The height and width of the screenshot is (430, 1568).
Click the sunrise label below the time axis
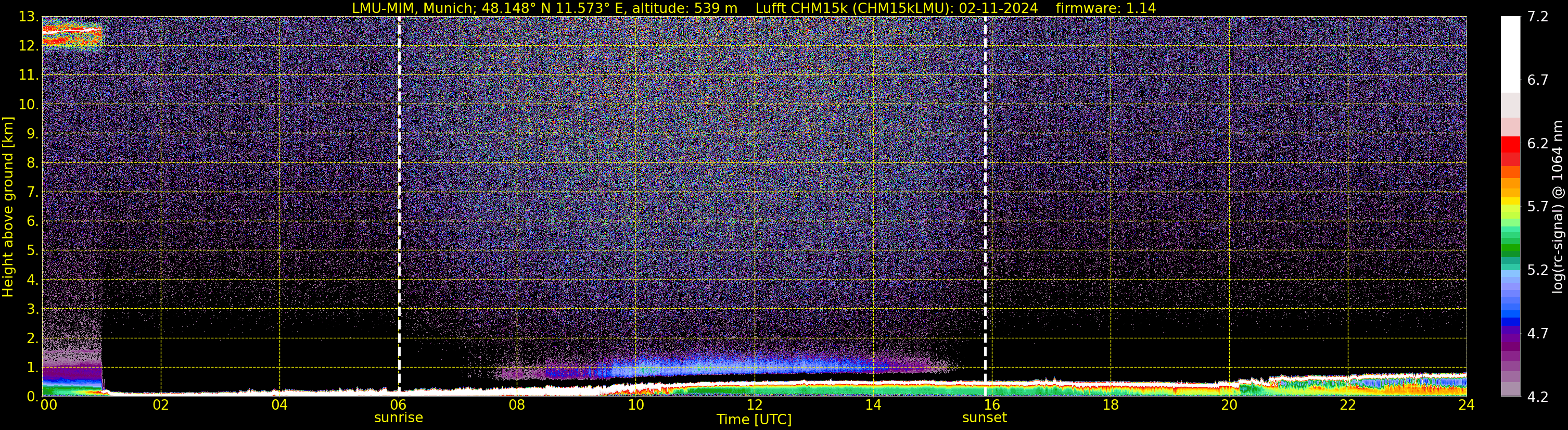[x=398, y=418]
